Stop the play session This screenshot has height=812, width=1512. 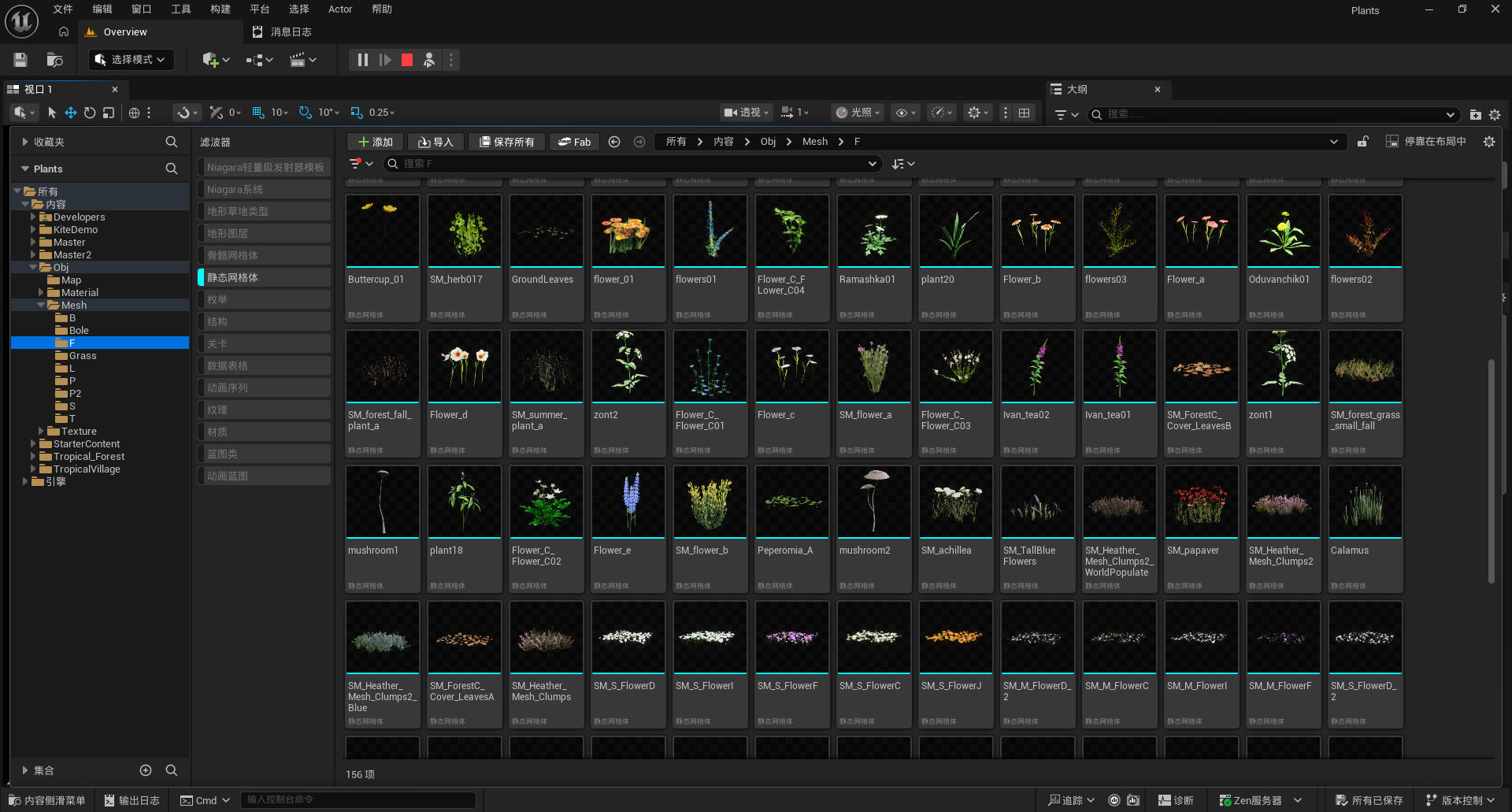click(x=407, y=60)
